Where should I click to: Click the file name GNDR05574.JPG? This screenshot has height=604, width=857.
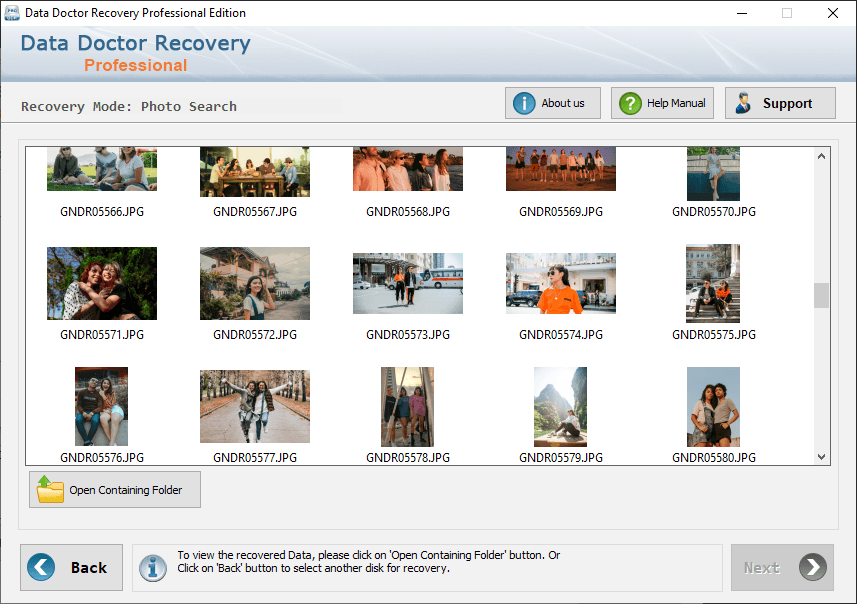pos(561,335)
